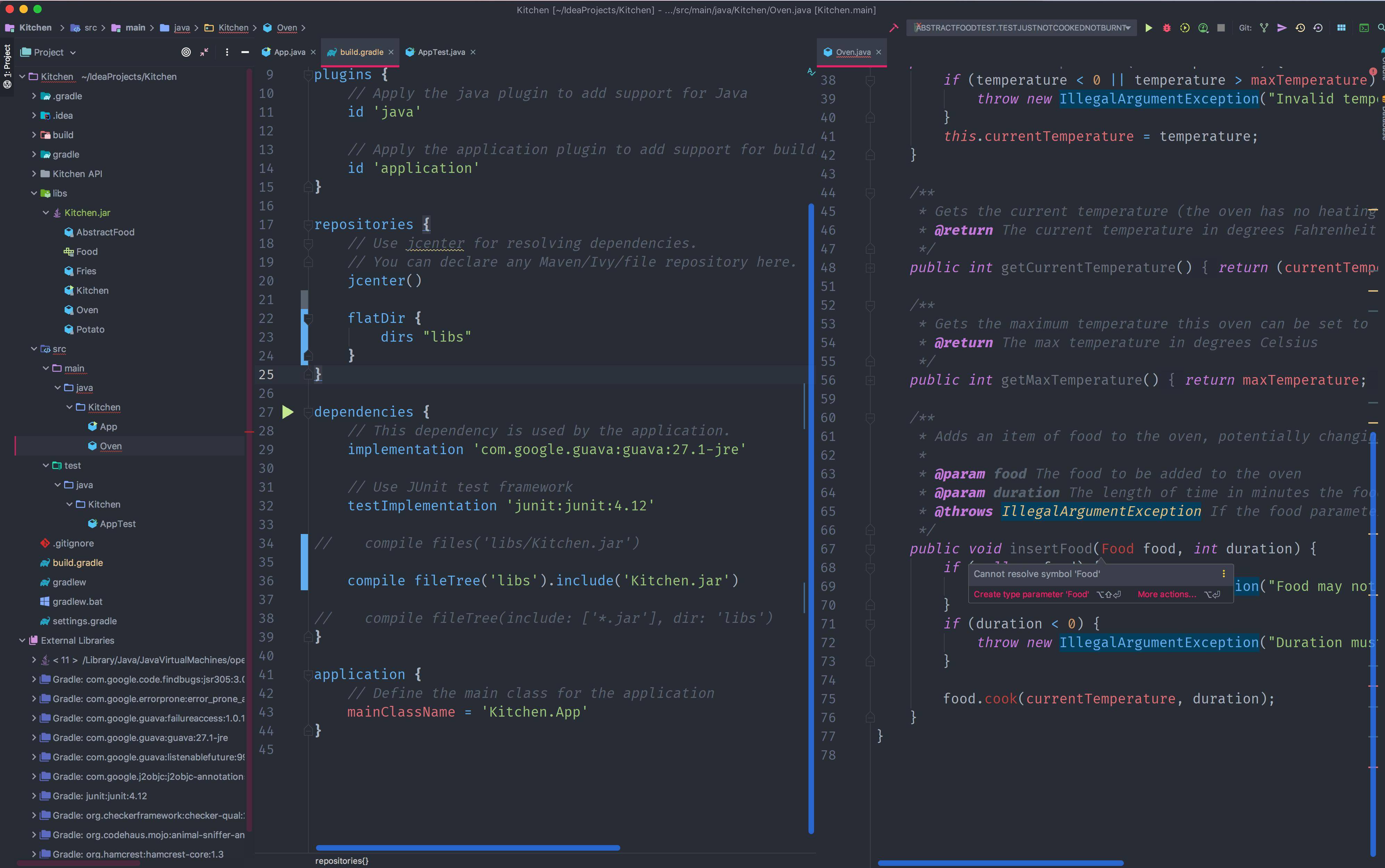The image size is (1385, 868).
Task: Start debugging with the red bug icon
Action: (1167, 27)
